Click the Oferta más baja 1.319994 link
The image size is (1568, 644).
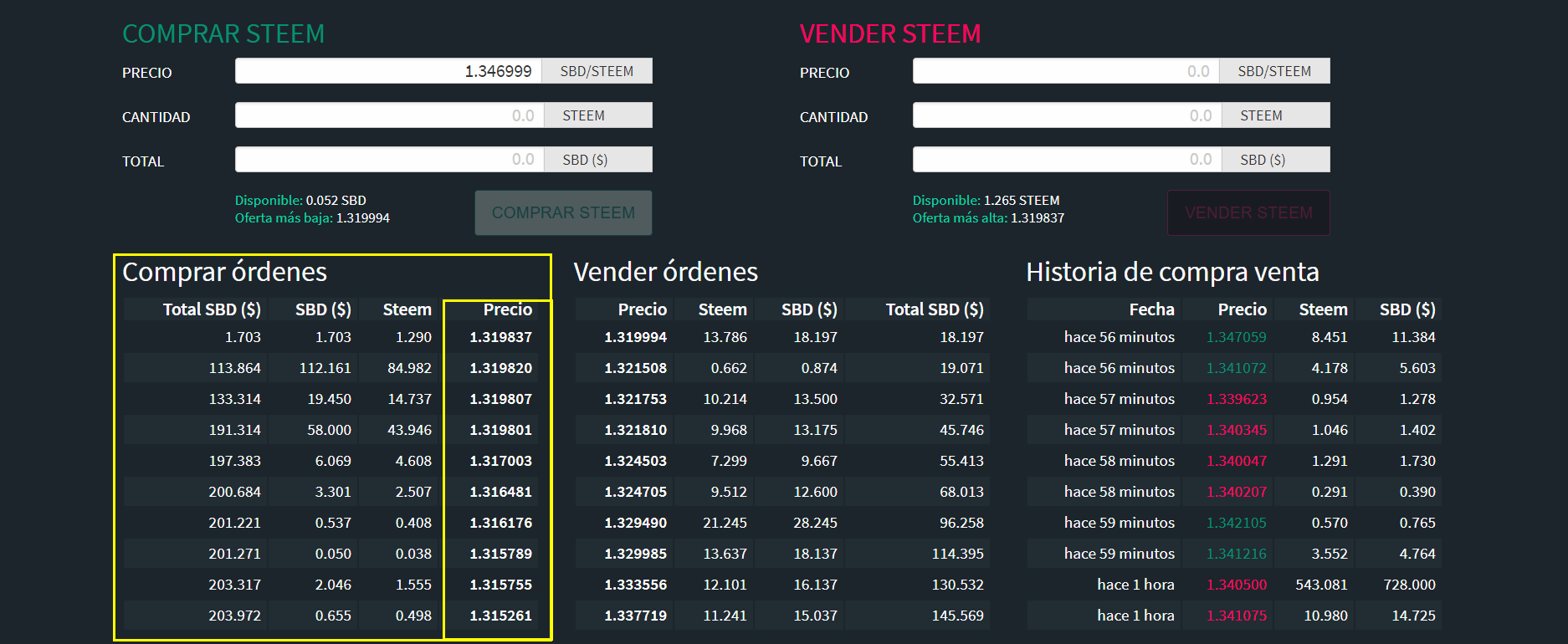[x=312, y=218]
